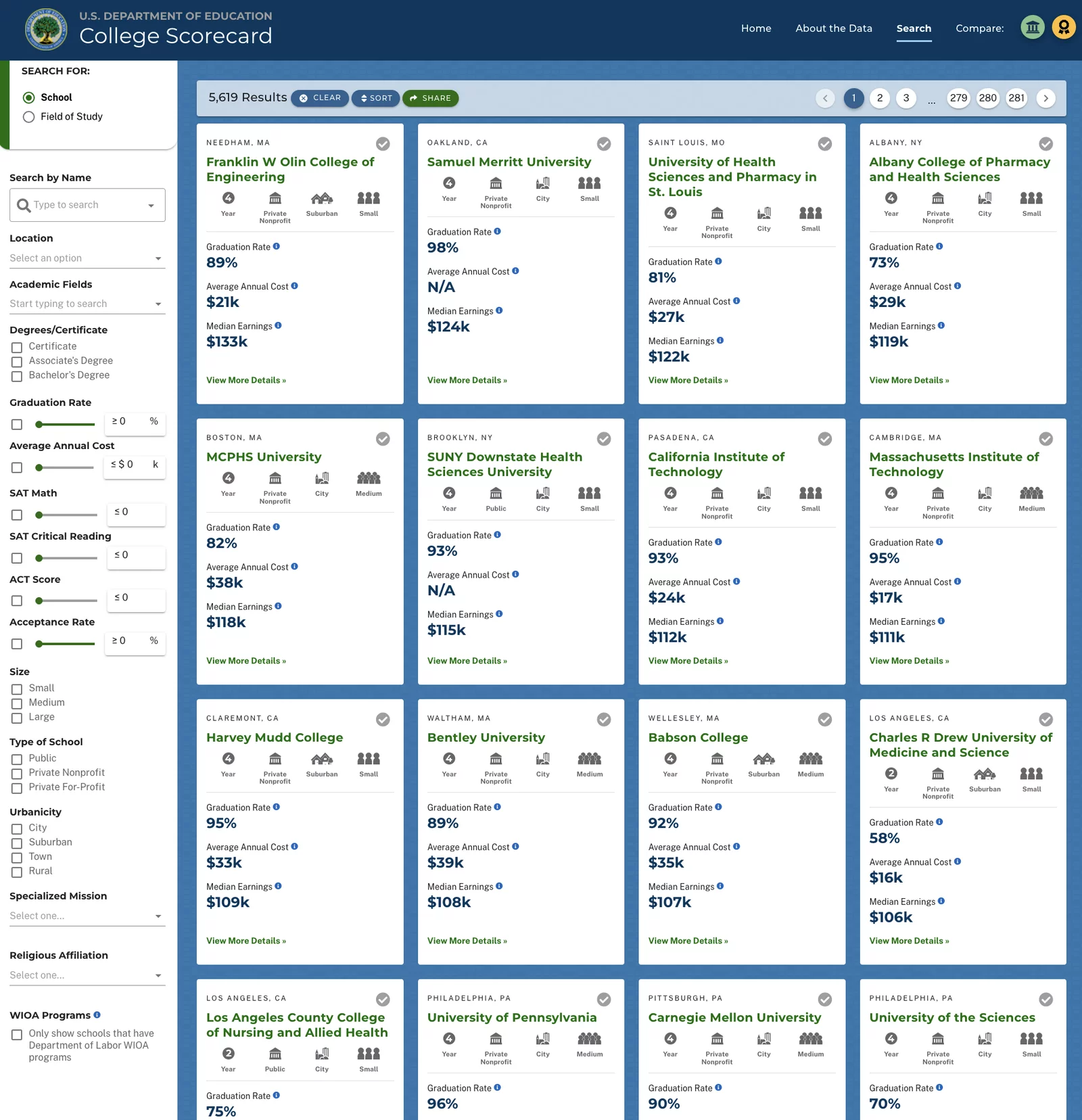Select the Field of Study radio button
1082x1120 pixels.
28,117
